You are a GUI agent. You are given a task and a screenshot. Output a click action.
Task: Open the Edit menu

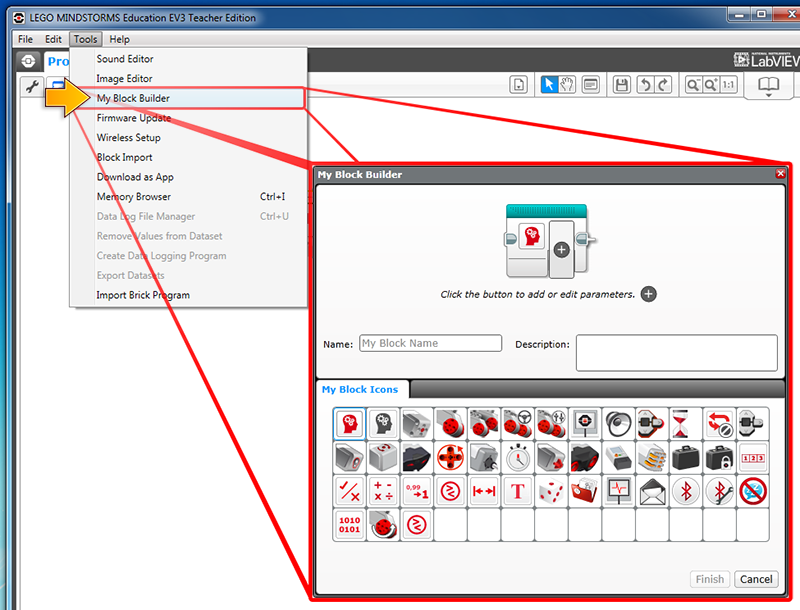coord(53,39)
